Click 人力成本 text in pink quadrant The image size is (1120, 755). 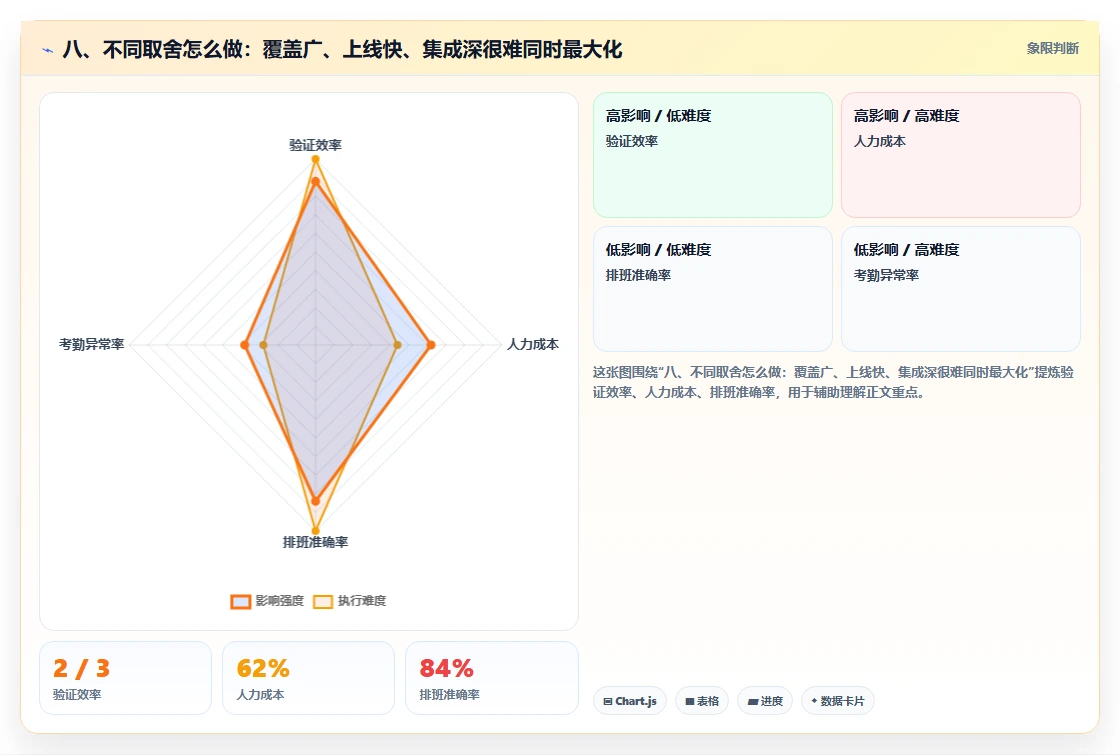[879, 141]
